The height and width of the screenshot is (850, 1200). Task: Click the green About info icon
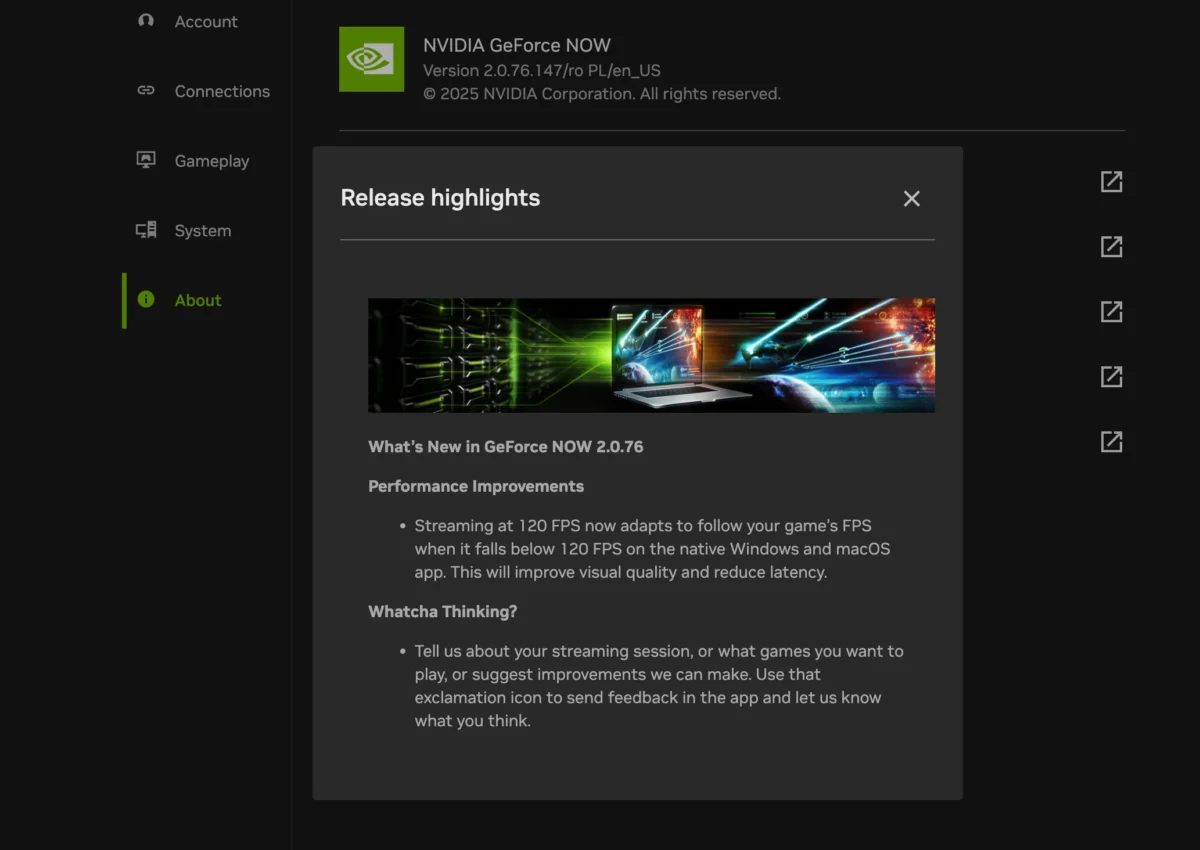pos(146,299)
